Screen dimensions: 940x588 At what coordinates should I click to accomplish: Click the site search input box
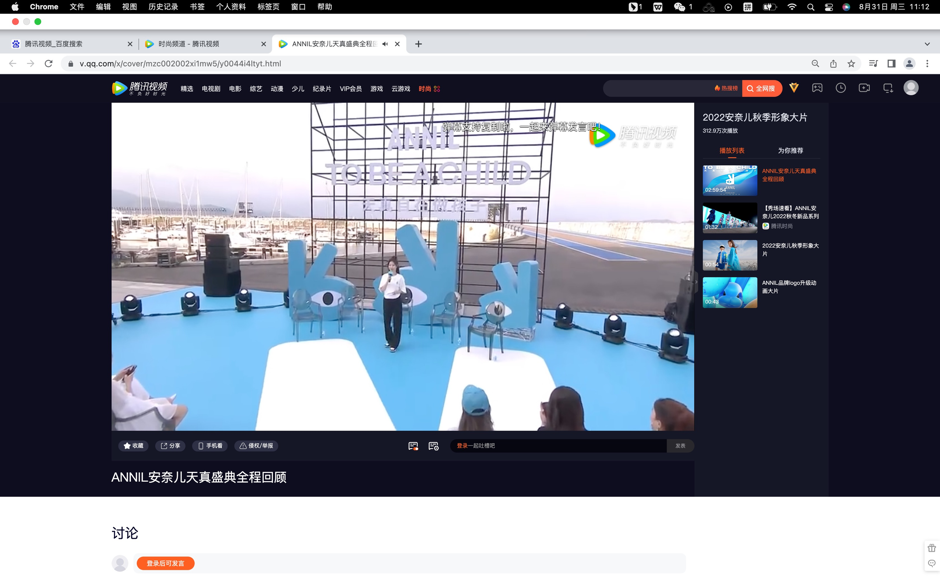[x=658, y=88]
